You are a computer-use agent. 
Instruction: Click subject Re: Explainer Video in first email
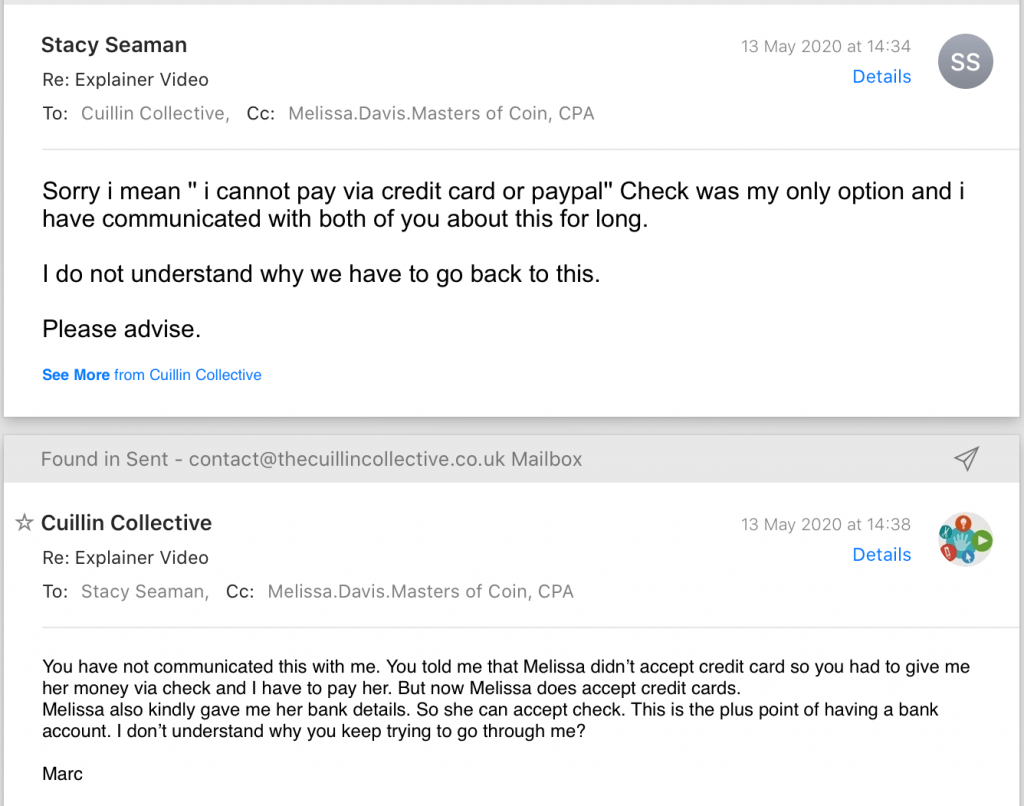125,80
